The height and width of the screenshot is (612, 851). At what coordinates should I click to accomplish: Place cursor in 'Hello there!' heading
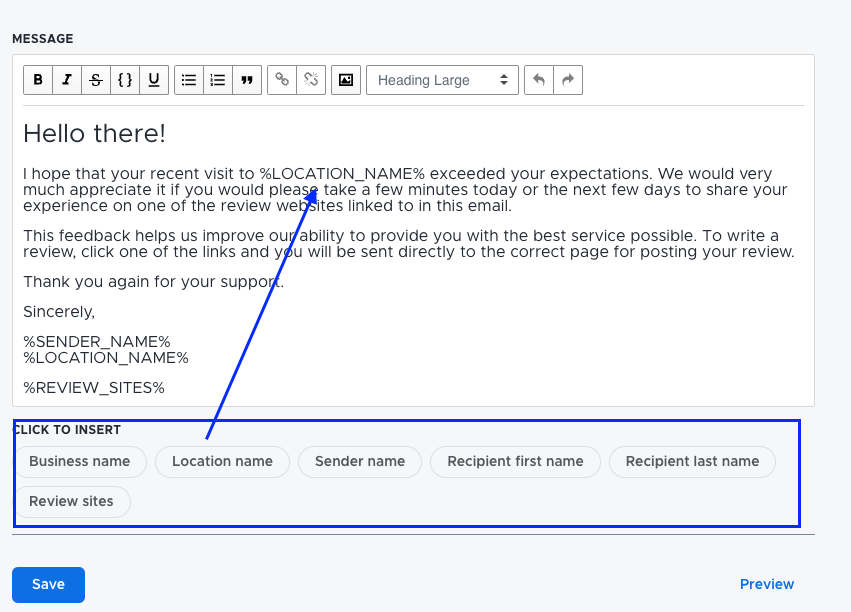pos(94,134)
